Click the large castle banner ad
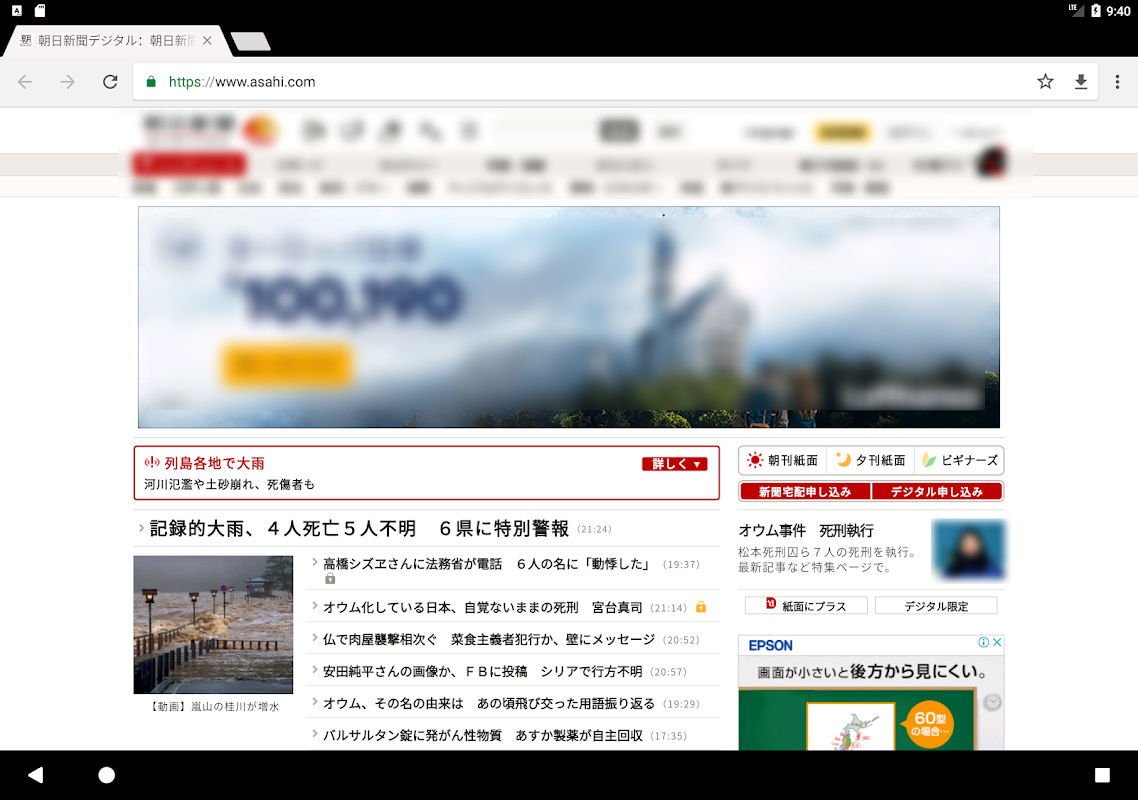Image resolution: width=1138 pixels, height=800 pixels. coord(569,317)
